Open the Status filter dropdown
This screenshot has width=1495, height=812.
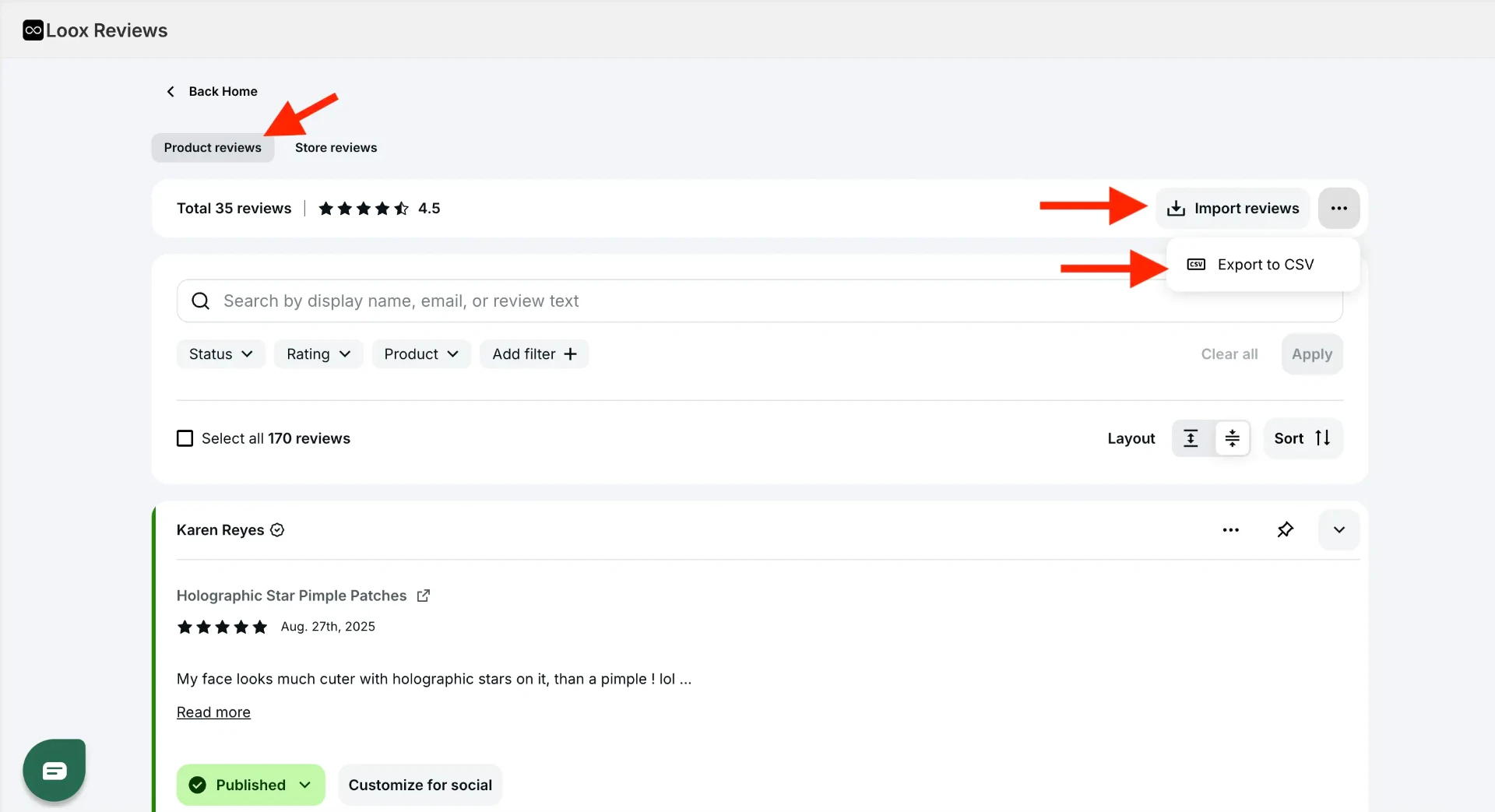point(221,354)
